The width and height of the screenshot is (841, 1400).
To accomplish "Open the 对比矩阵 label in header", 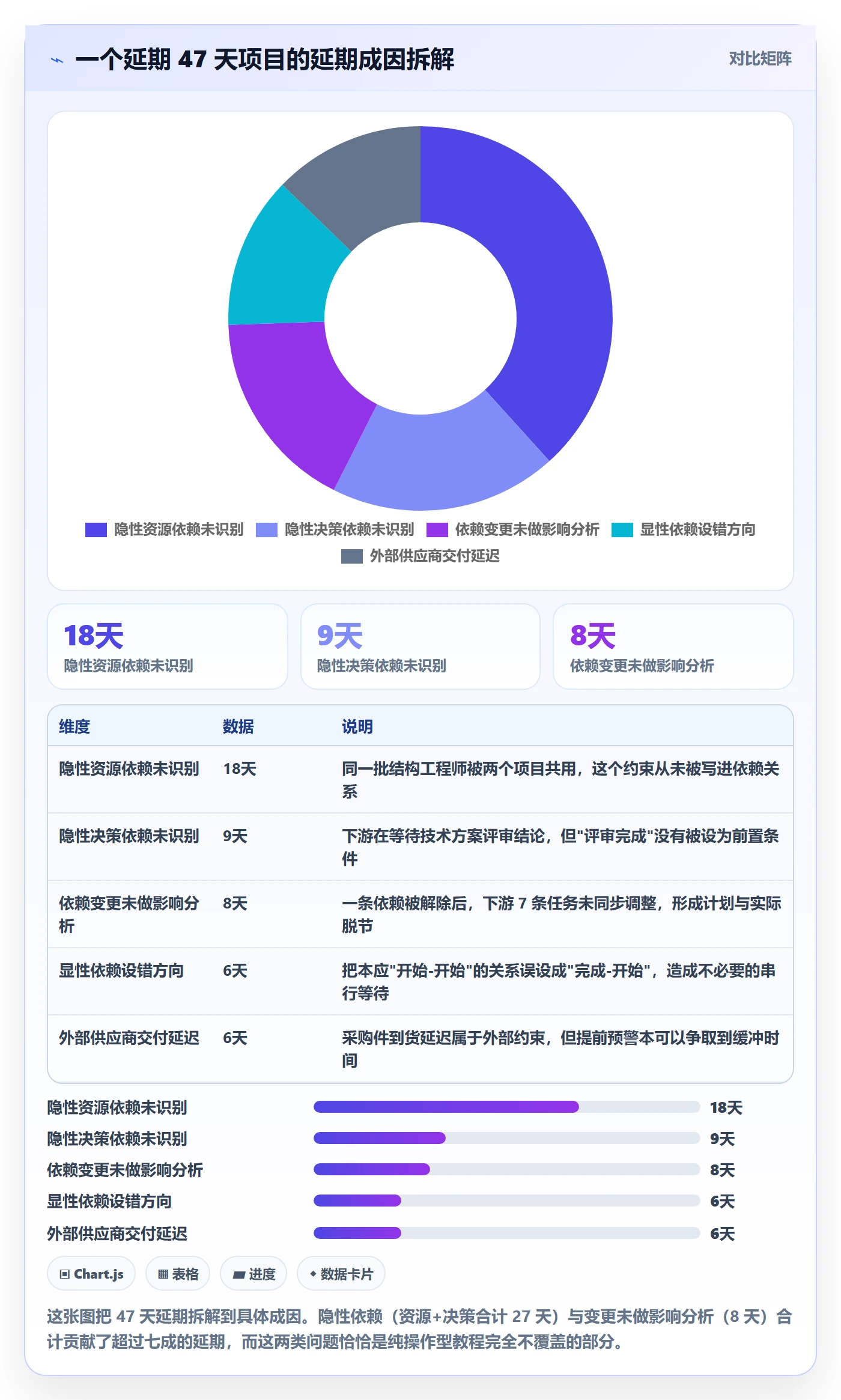I will (x=760, y=58).
